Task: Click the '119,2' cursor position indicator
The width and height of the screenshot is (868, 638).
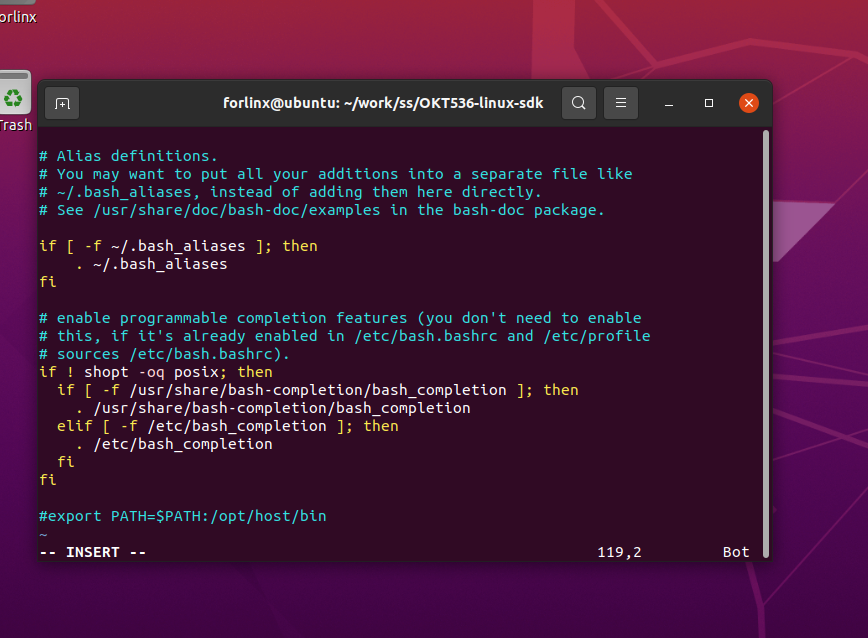Action: coord(619,552)
